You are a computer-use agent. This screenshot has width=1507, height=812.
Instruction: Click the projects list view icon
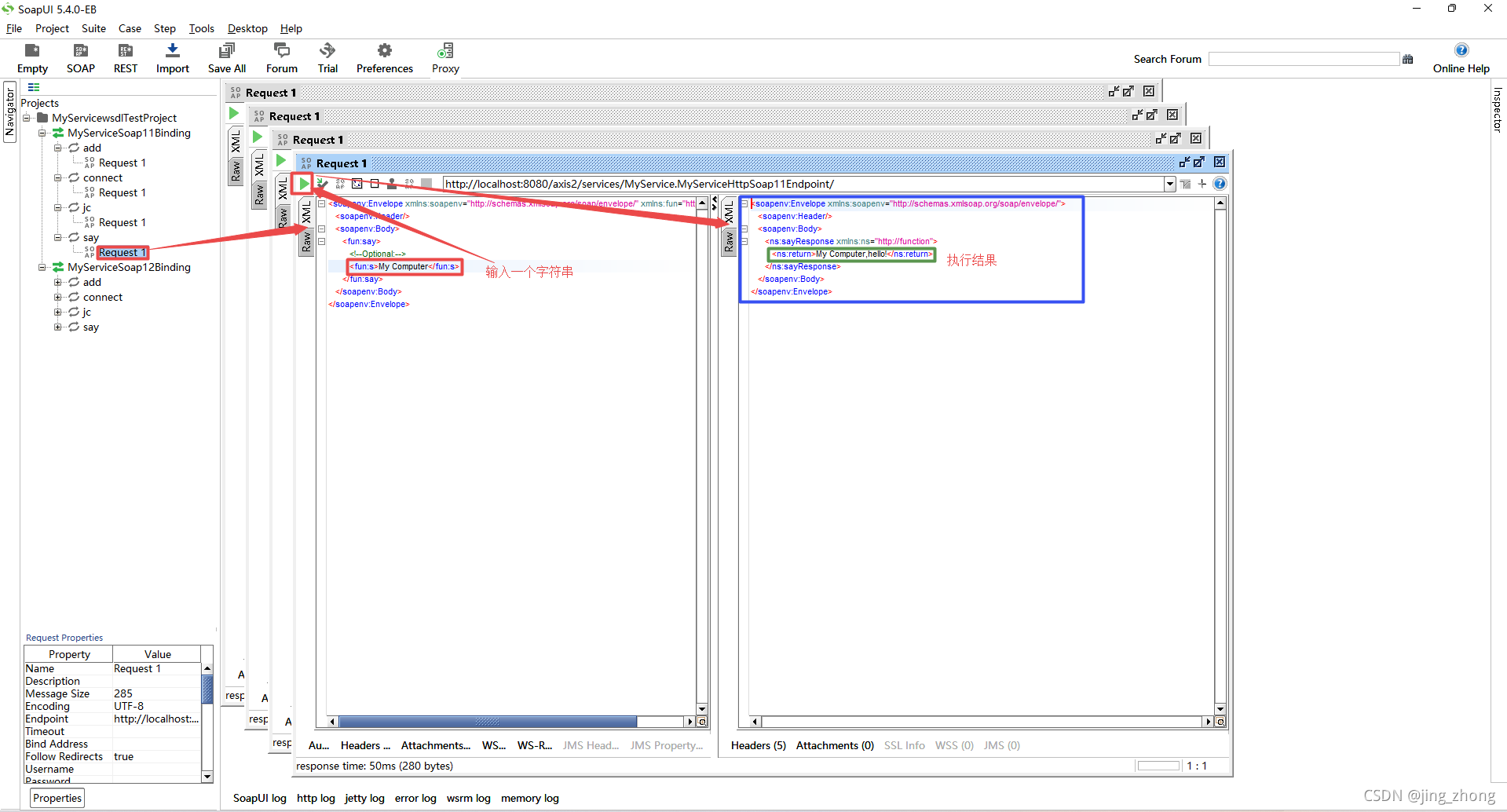coord(34,87)
